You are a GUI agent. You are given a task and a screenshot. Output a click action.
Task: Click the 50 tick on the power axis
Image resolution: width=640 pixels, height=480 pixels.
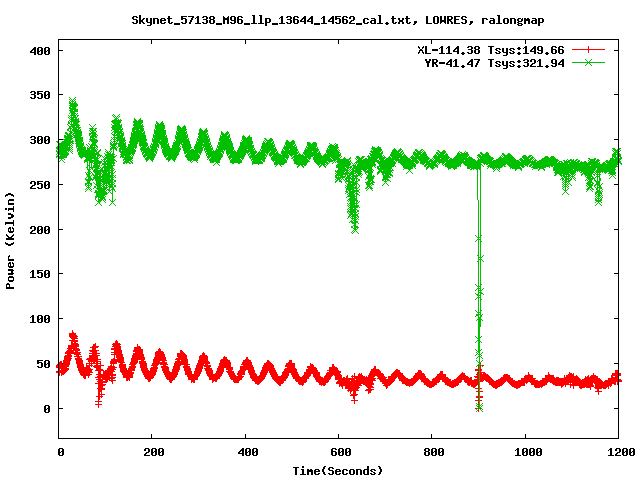pyautogui.click(x=43, y=364)
